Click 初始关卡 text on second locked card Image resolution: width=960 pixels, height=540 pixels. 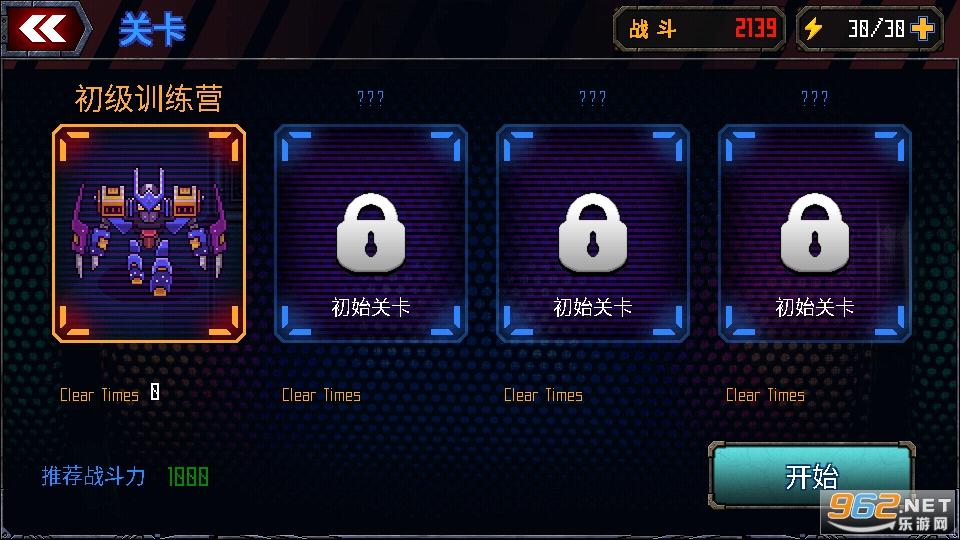[x=370, y=307]
